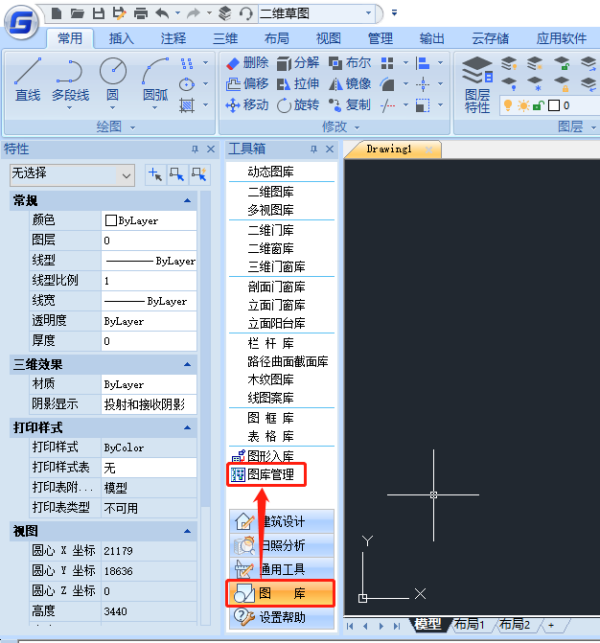The height and width of the screenshot is (643, 600).
Task: Select the 多段线 (Polyline) tool
Action: point(70,80)
